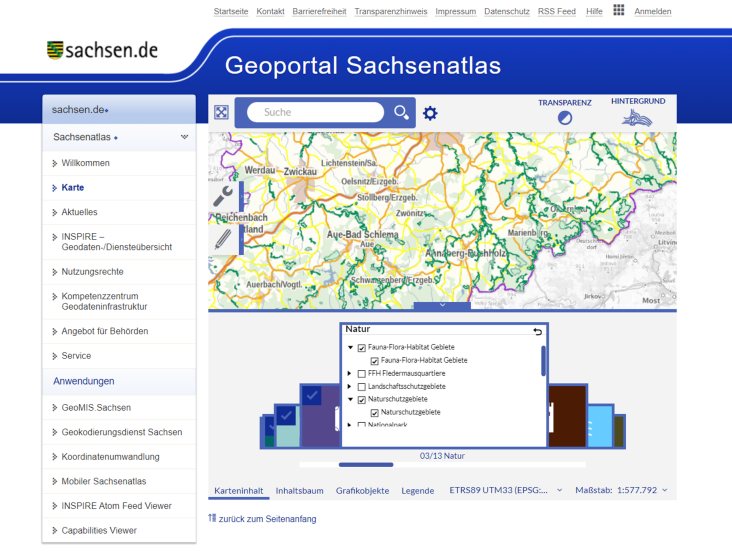Switch to Grafikobjekte tab
Viewport: 732px width, 557px height.
[362, 491]
